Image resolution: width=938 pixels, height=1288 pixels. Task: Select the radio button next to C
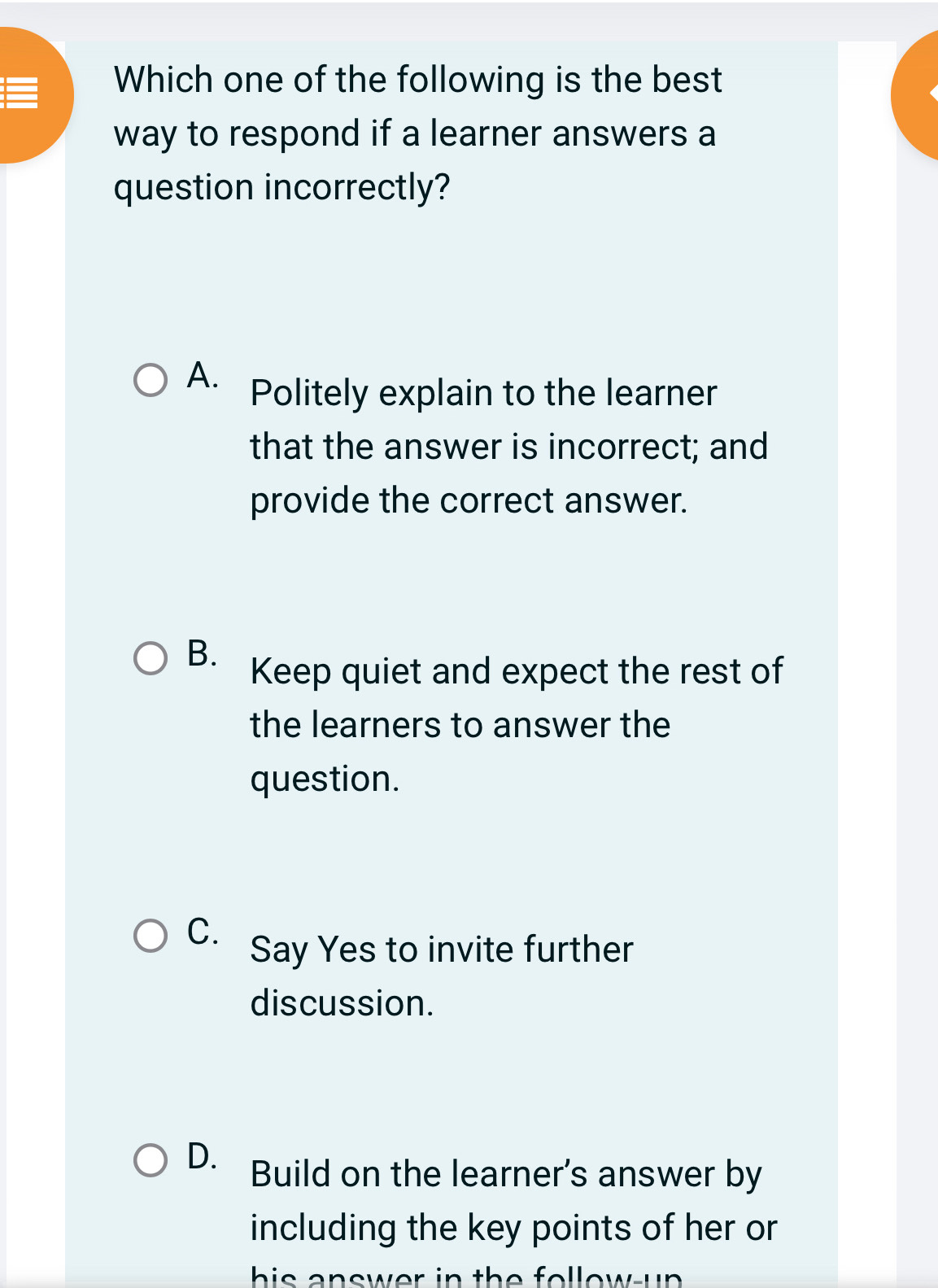click(151, 935)
